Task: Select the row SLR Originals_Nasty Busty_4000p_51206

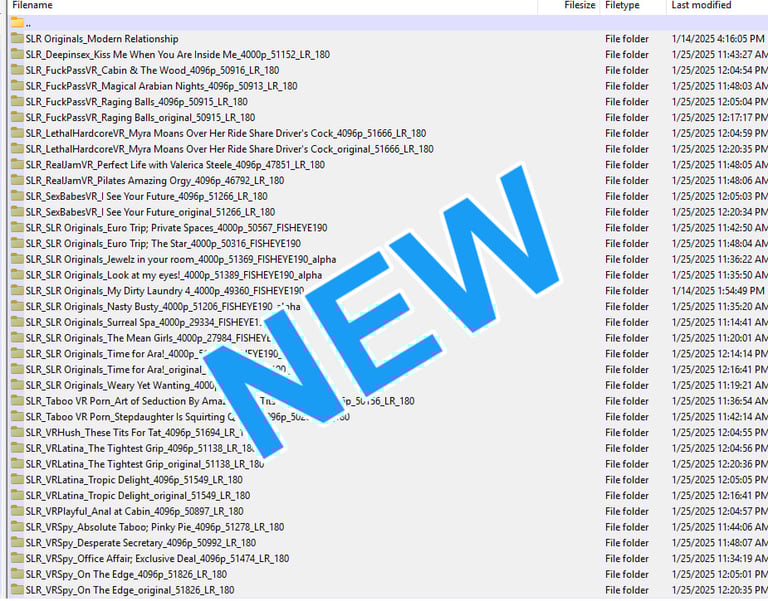Action: (388, 306)
